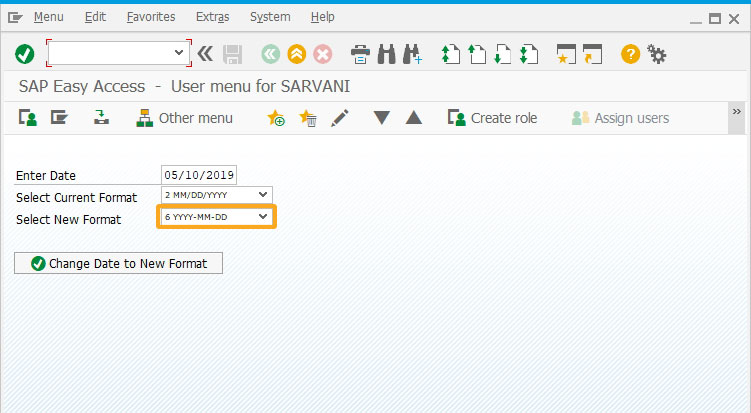Viewport: 751px width, 413px height.
Task: Click the Delete Favorites star-trash icon
Action: point(307,117)
